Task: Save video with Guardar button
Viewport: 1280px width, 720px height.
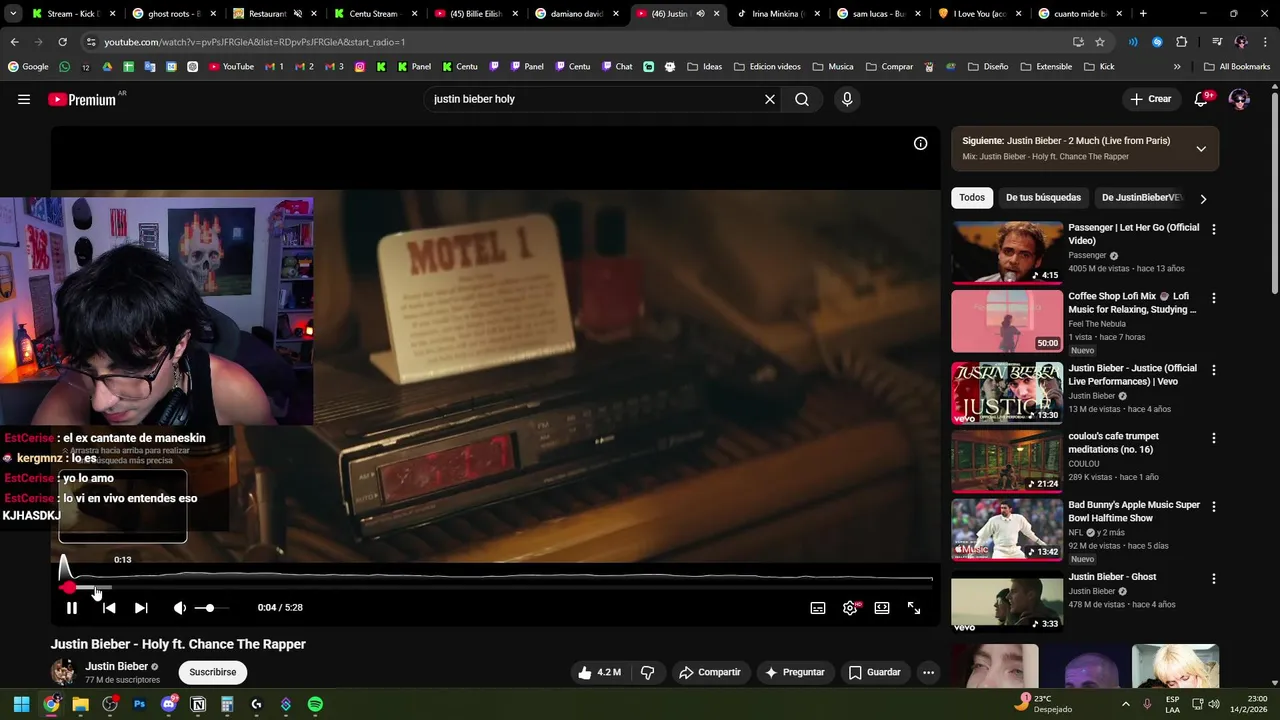Action: tap(875, 672)
